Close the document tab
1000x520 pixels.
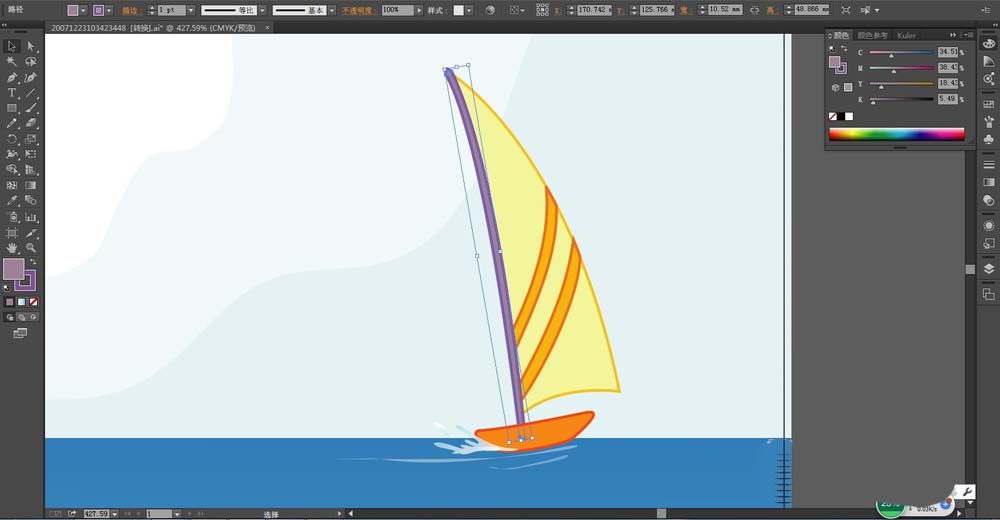[x=267, y=27]
